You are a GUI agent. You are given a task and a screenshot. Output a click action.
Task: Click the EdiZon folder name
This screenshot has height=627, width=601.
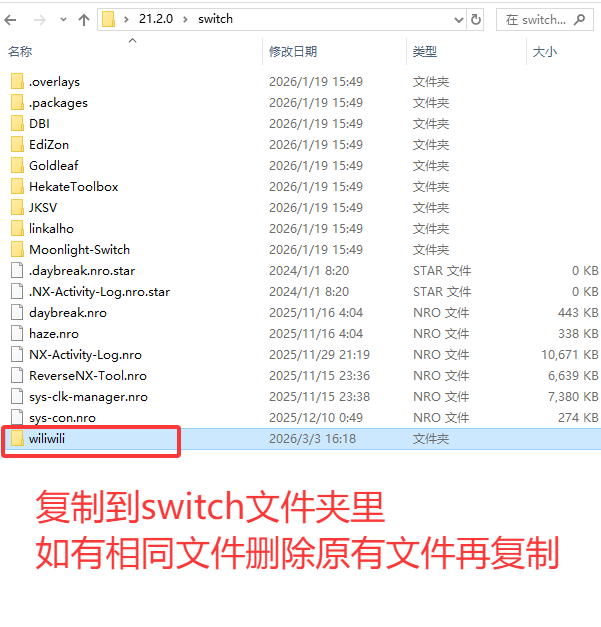click(x=49, y=145)
